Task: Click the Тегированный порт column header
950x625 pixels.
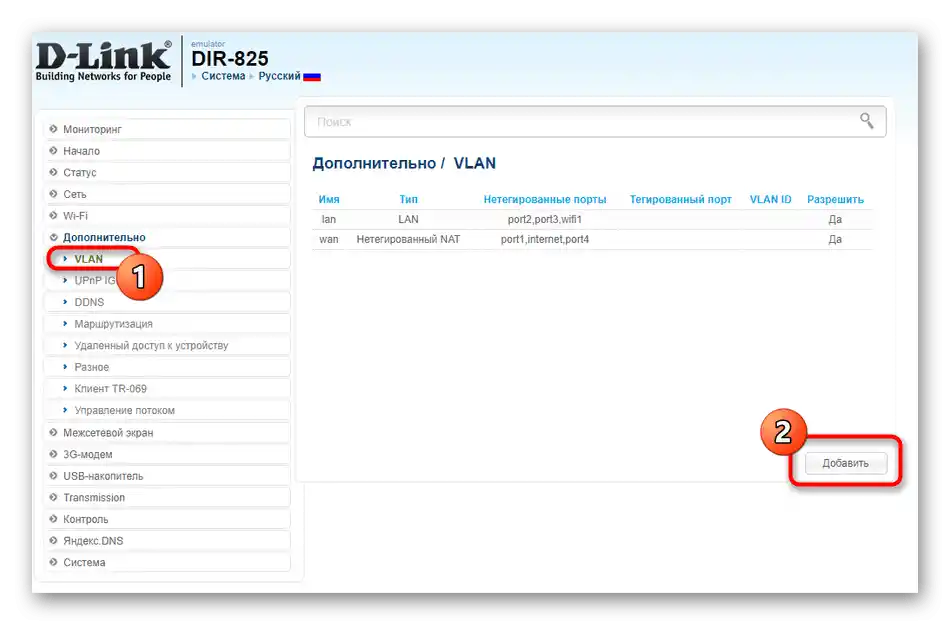Action: (680, 199)
